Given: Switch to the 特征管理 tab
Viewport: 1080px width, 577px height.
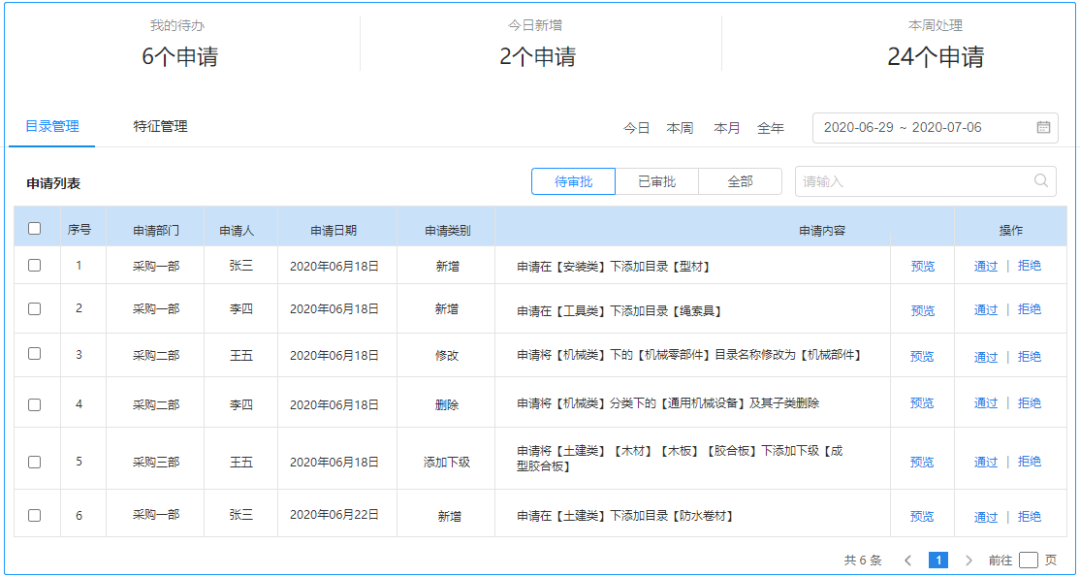Looking at the screenshot, I should [x=160, y=127].
